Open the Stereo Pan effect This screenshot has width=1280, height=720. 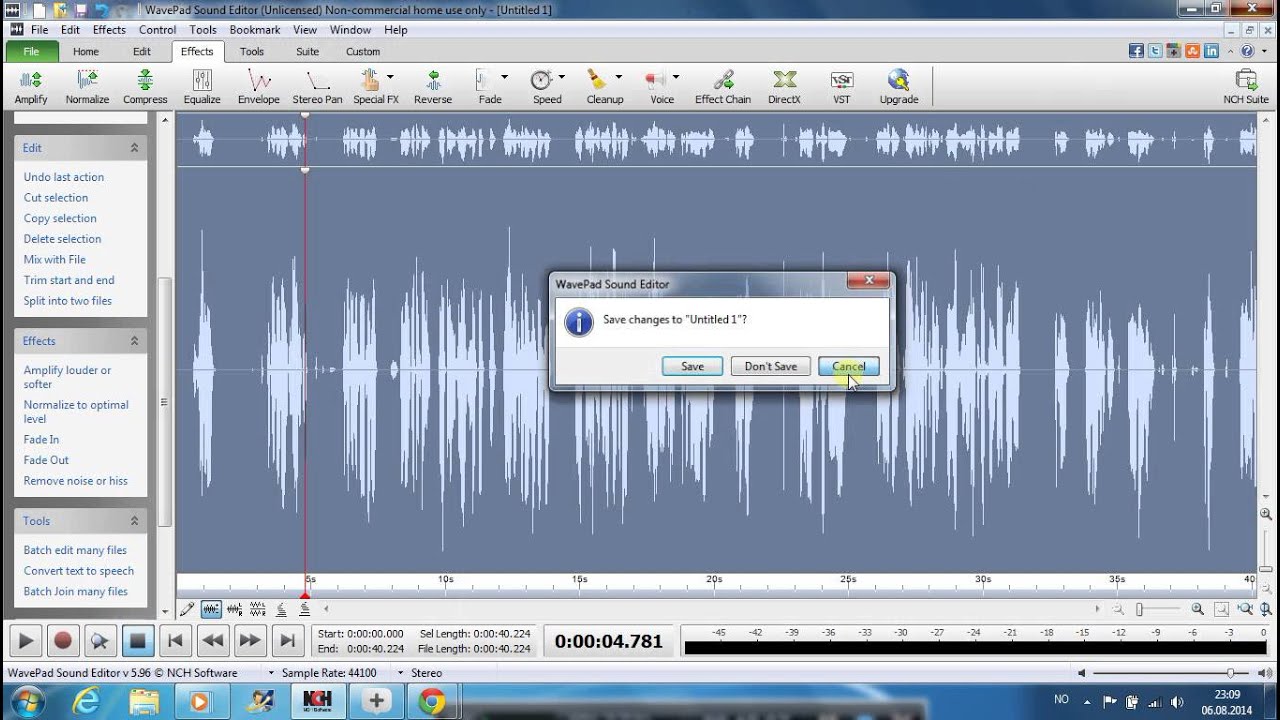317,87
